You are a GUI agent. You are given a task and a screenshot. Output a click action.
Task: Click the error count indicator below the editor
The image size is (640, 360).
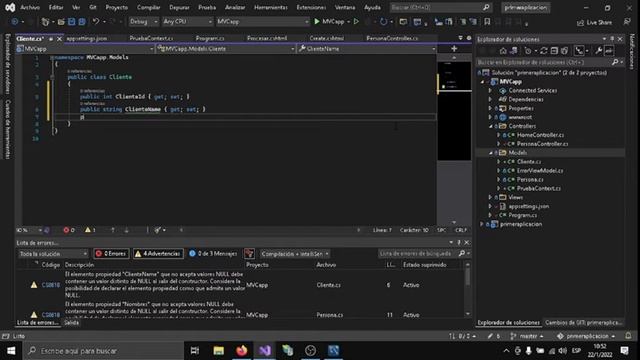point(69,230)
